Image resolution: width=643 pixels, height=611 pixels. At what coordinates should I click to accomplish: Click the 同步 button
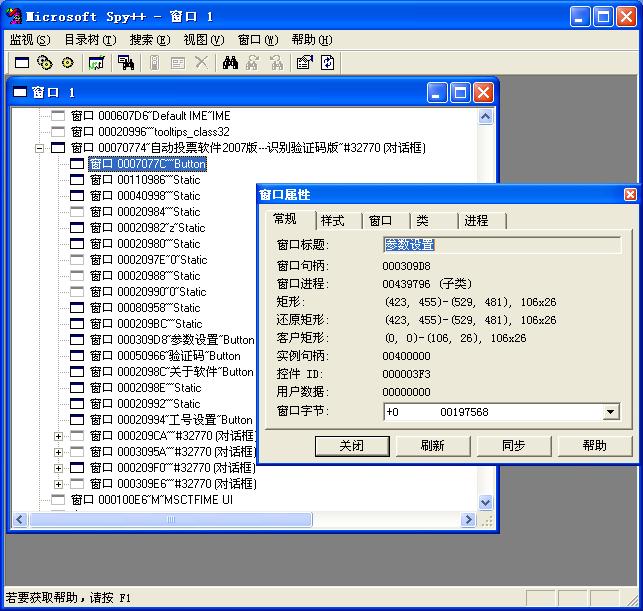514,446
